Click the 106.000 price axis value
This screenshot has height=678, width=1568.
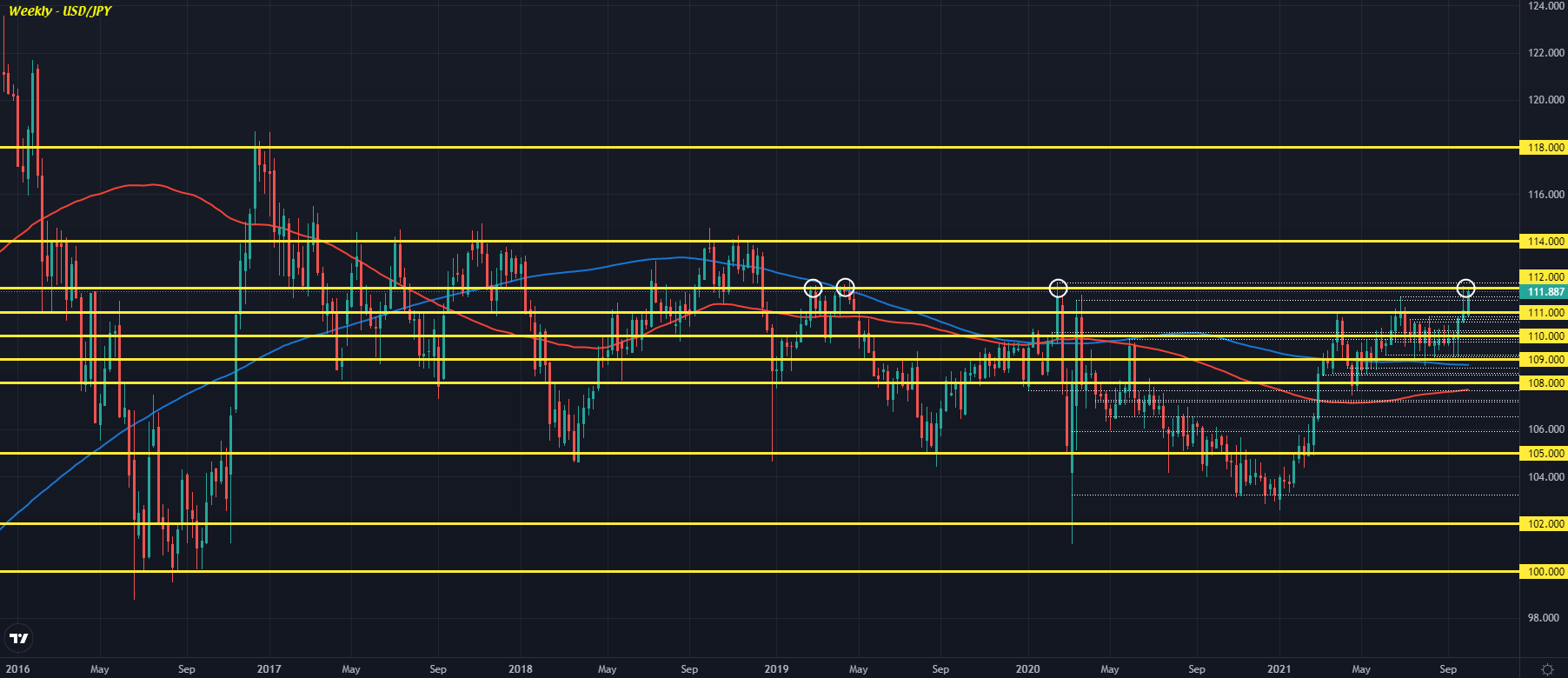1546,429
